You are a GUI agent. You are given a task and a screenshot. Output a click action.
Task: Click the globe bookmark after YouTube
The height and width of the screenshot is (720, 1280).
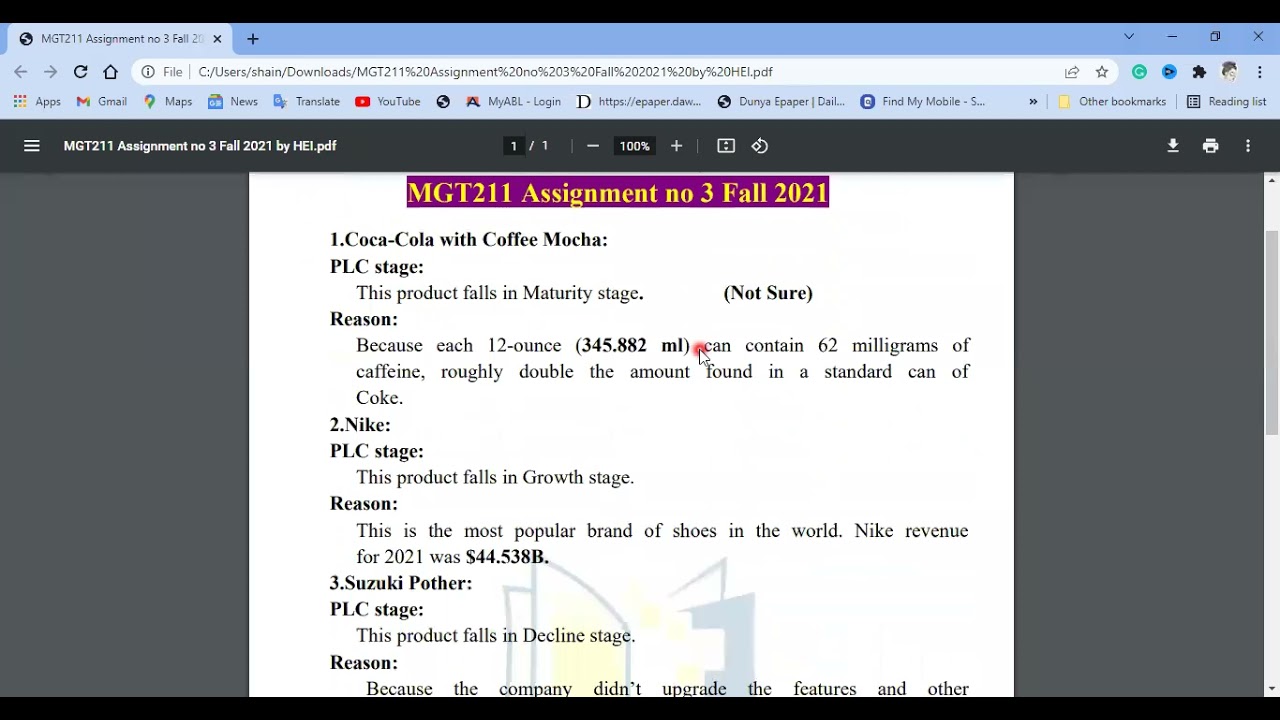443,102
